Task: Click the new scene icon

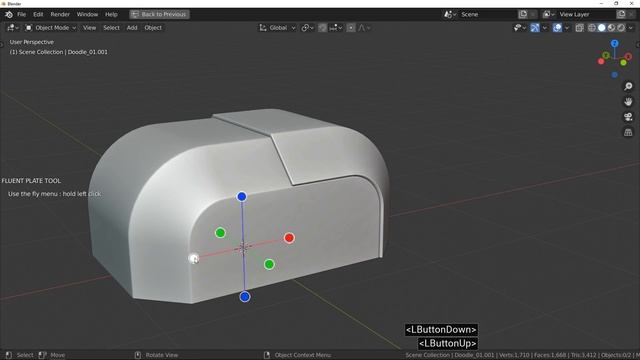Action: (523, 14)
